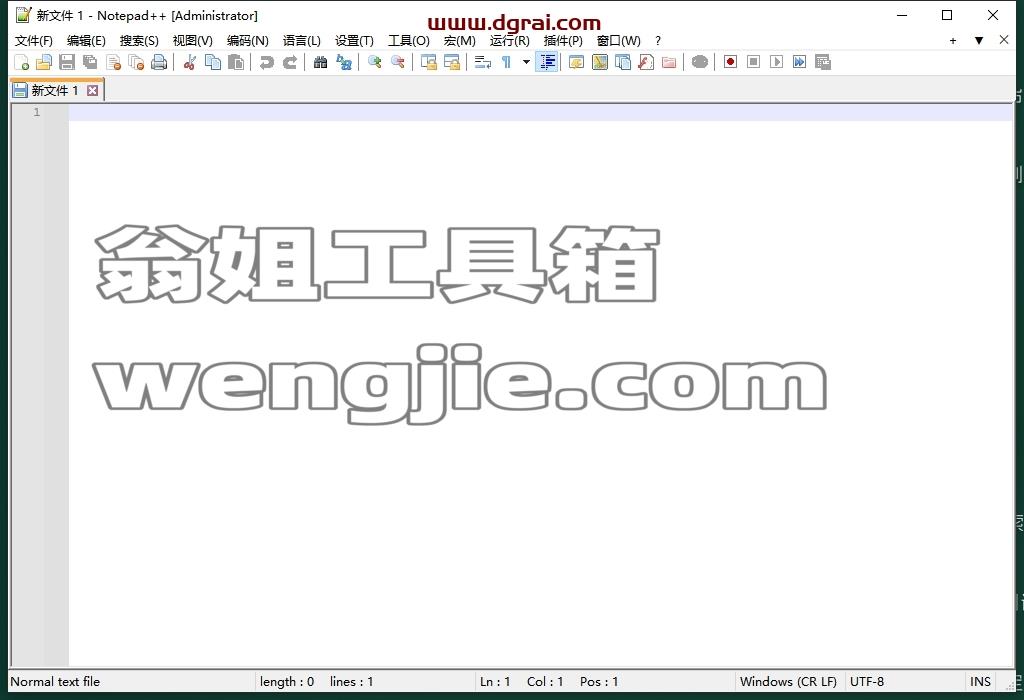Toggle synchronized vertical scrolling
Screen dimensions: 1024x700
pyautogui.click(x=428, y=62)
